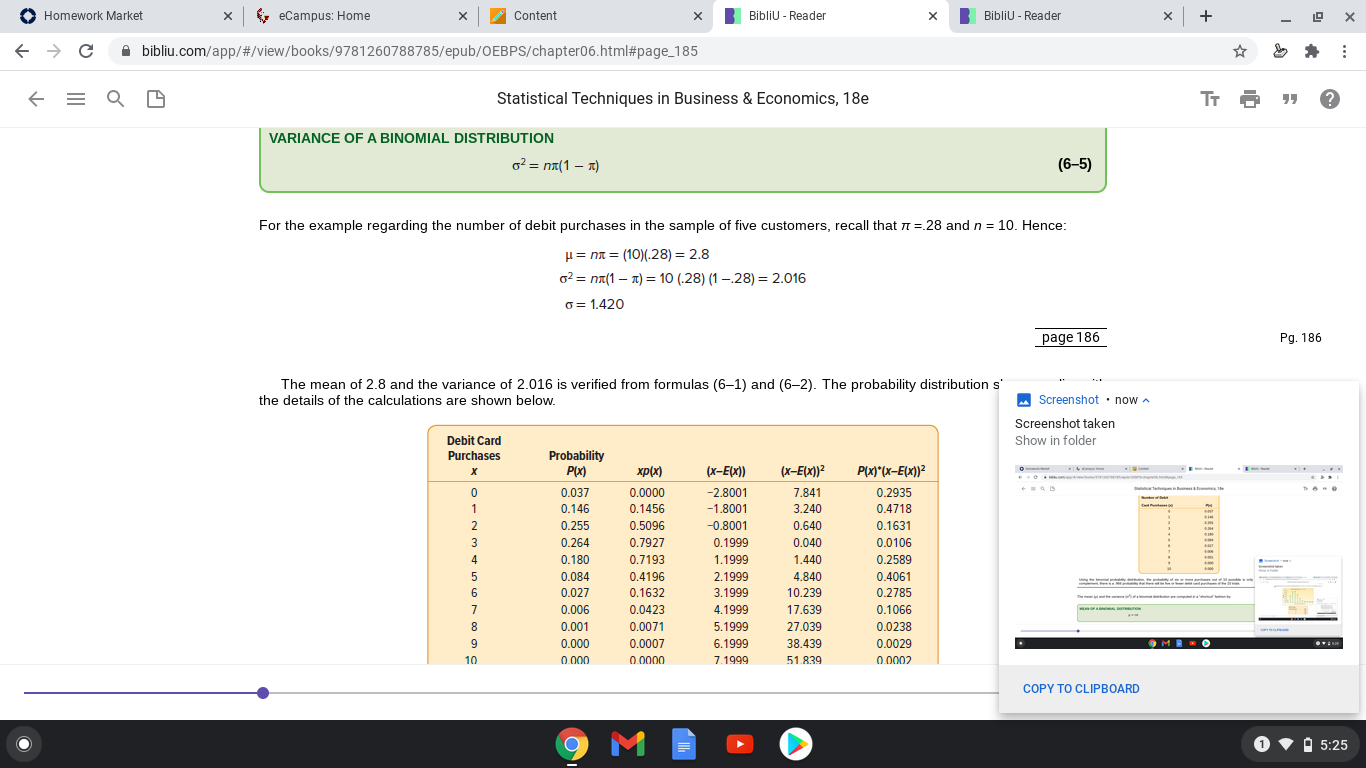Click table value 0.7927
Screen dimensions: 1366x768
click(x=647, y=543)
